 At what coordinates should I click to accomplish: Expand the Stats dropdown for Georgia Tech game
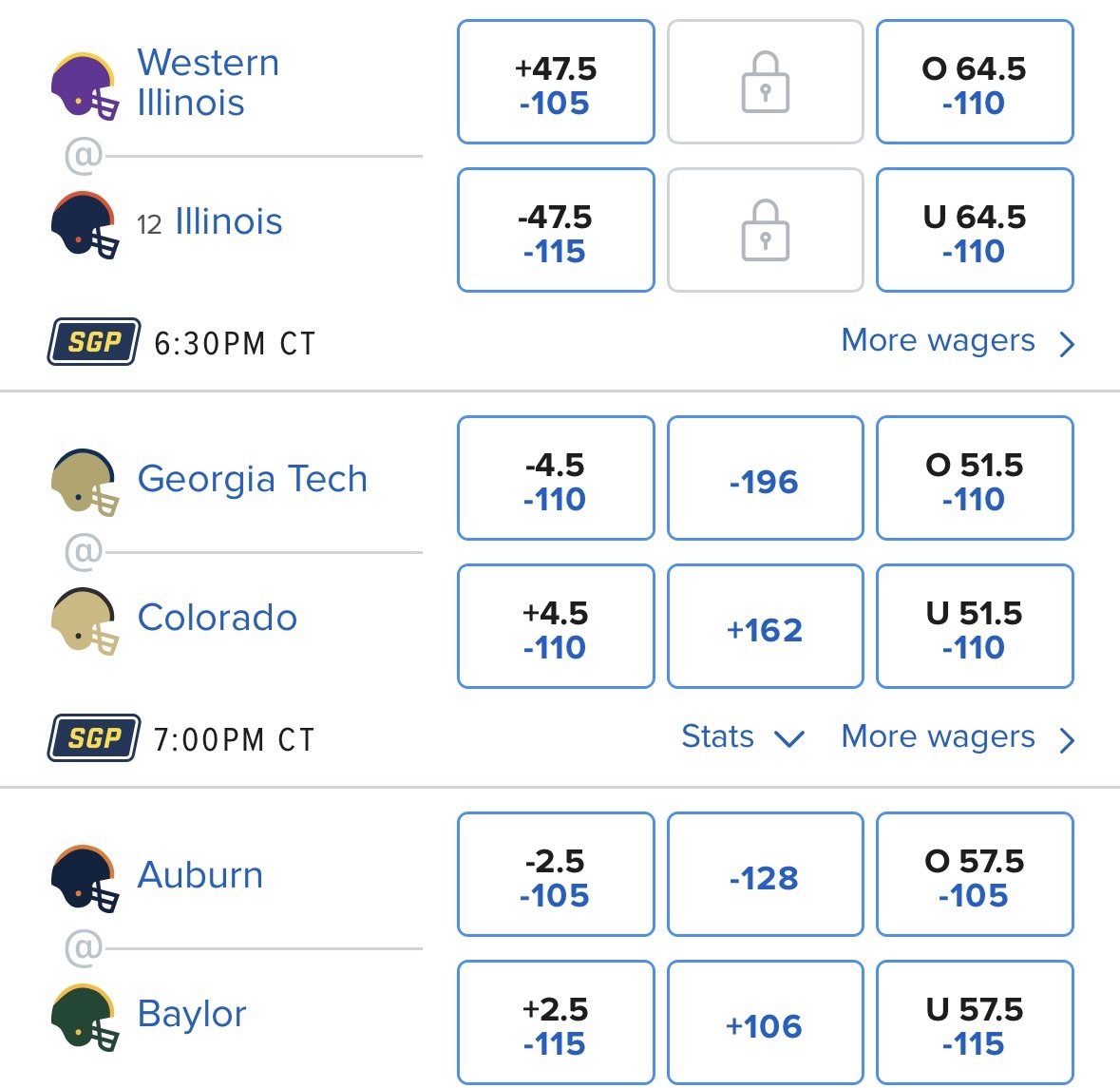point(743,736)
